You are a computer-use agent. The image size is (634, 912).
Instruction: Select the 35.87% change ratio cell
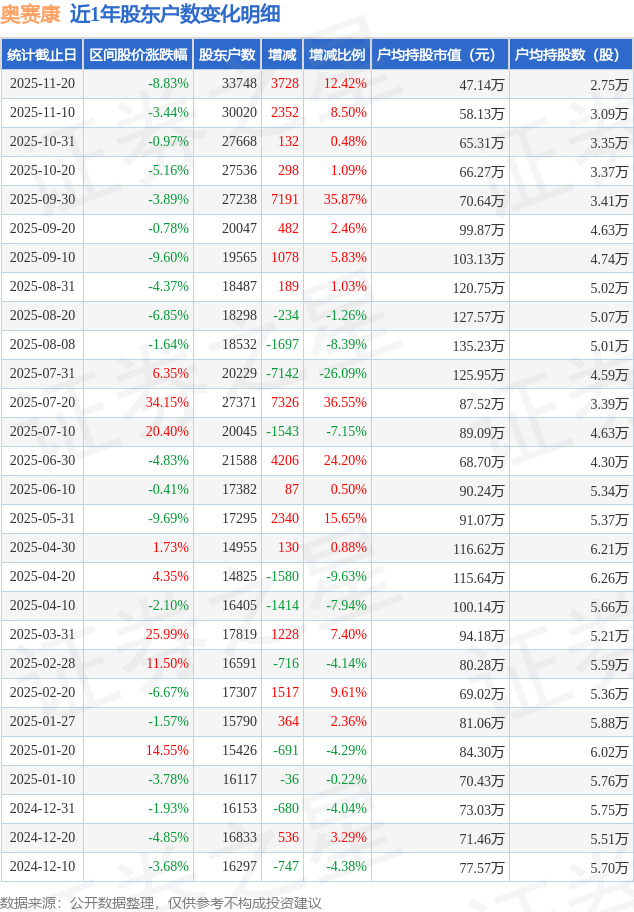tap(345, 200)
